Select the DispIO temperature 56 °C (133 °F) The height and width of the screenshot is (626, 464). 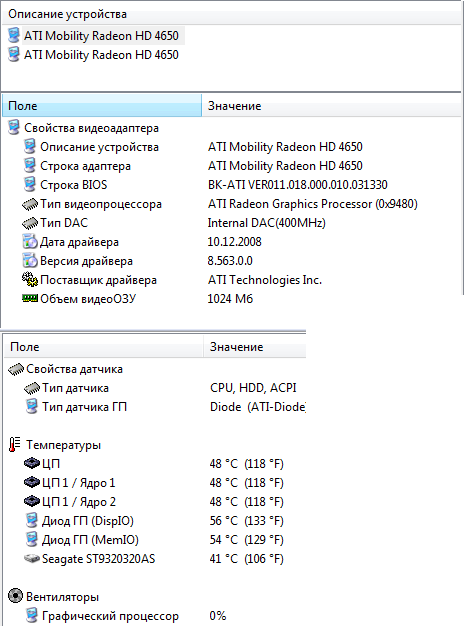[x=246, y=521]
